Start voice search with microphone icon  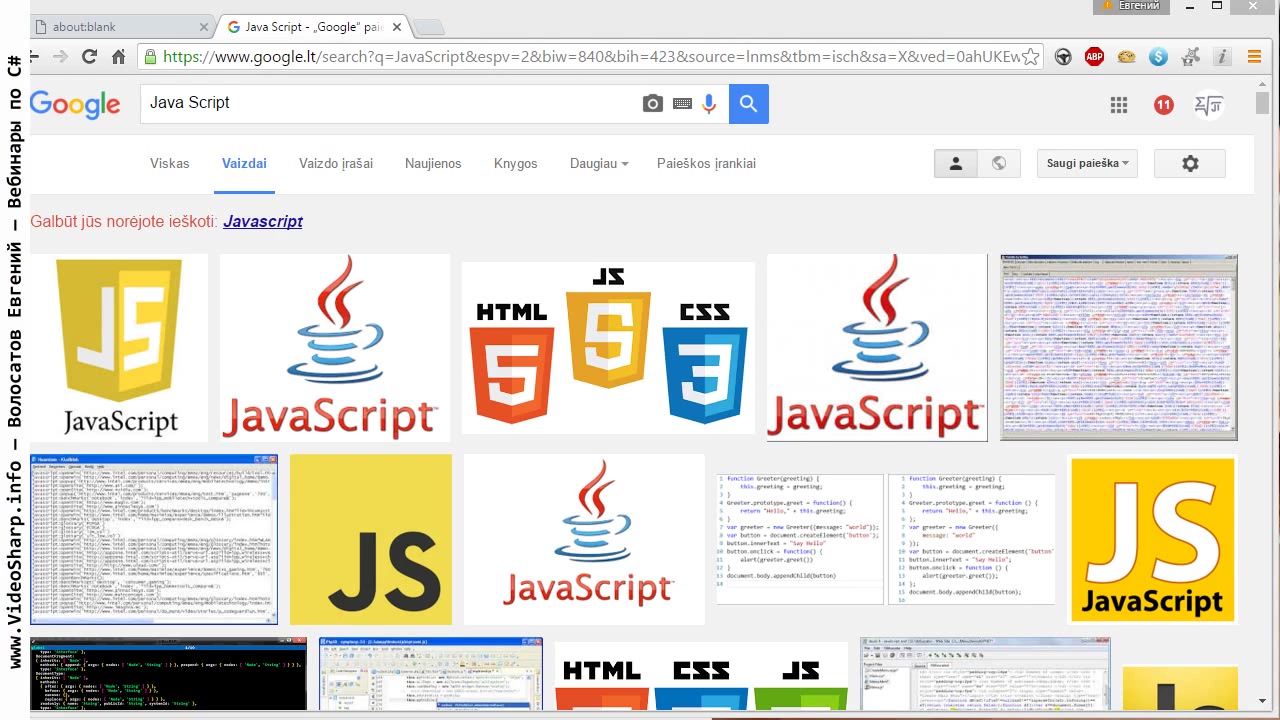(709, 103)
